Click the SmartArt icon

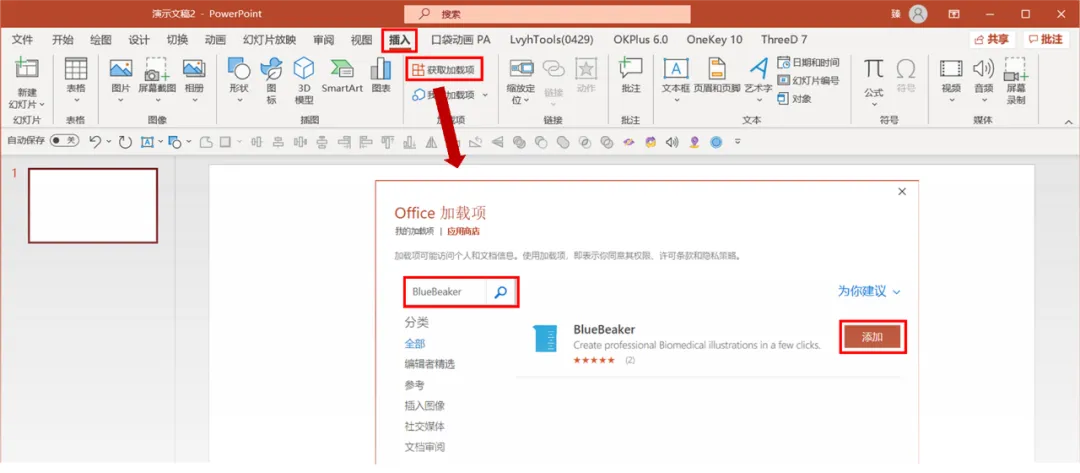point(342,69)
